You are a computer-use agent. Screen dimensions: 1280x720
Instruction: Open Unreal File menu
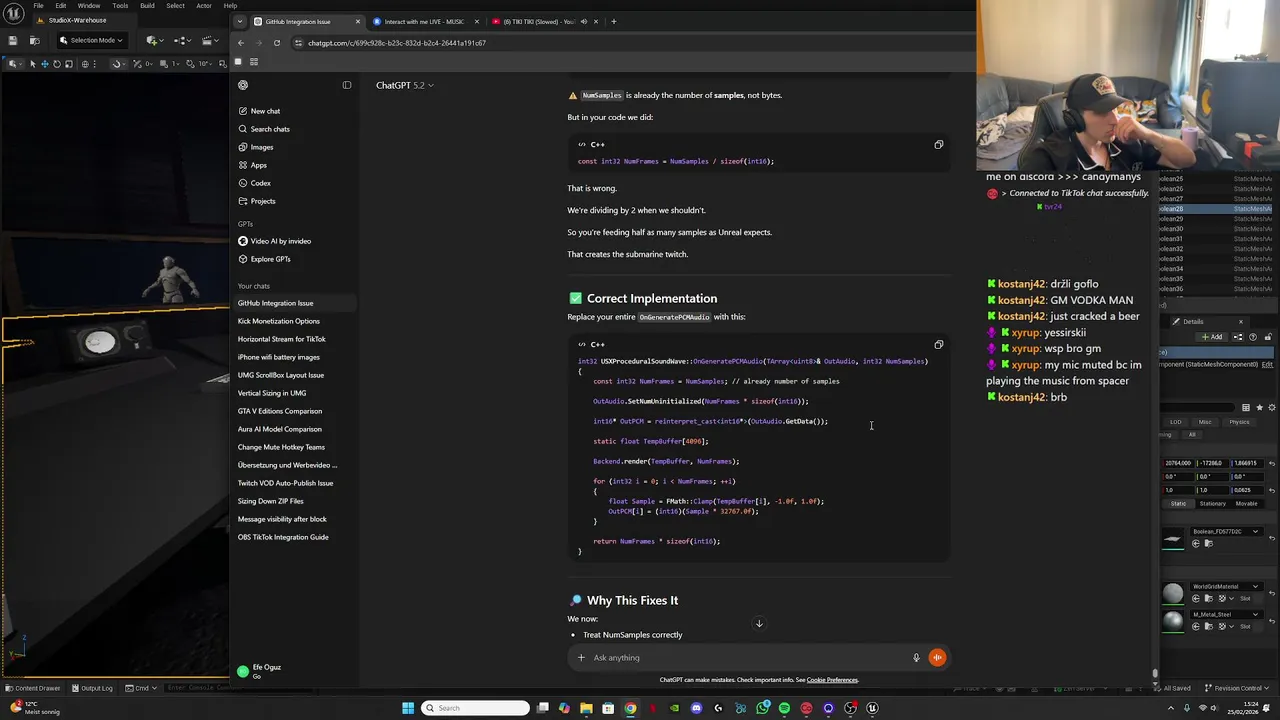point(39,5)
